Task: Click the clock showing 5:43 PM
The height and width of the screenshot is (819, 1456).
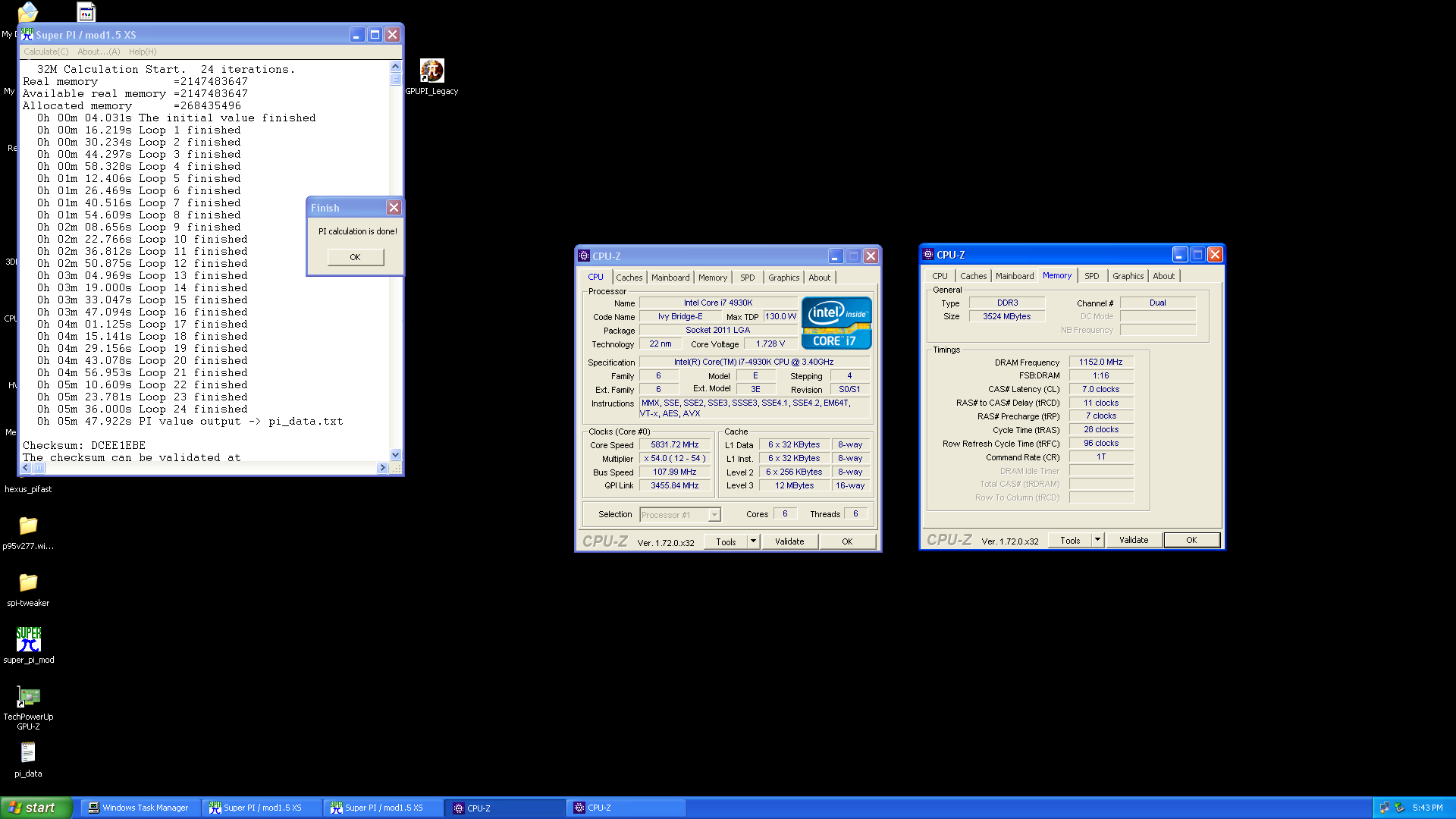Action: click(1428, 808)
